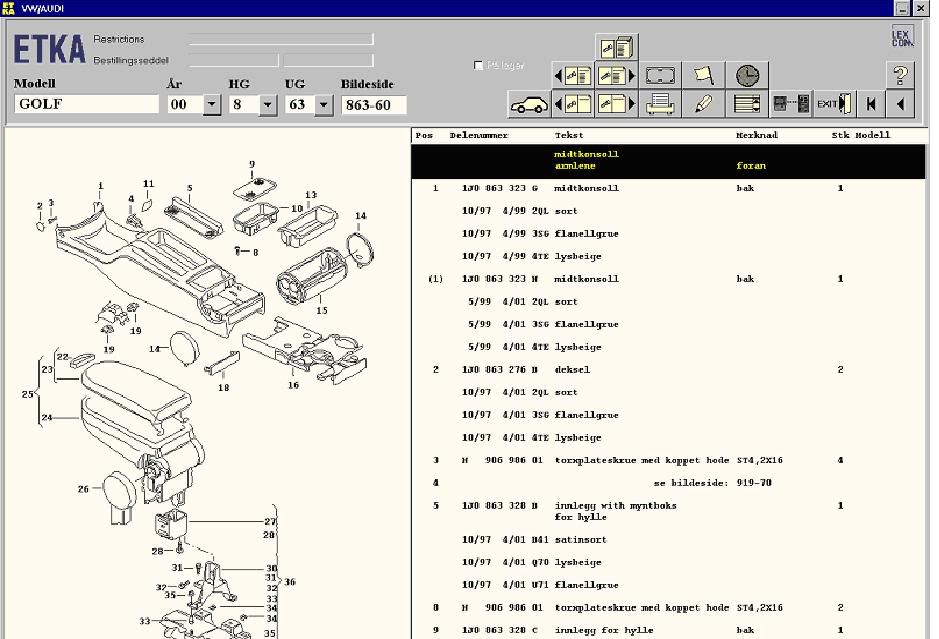Screen dimensions: 939x639
Task: Open the HG dropdown arrow
Action: (x=268, y=105)
